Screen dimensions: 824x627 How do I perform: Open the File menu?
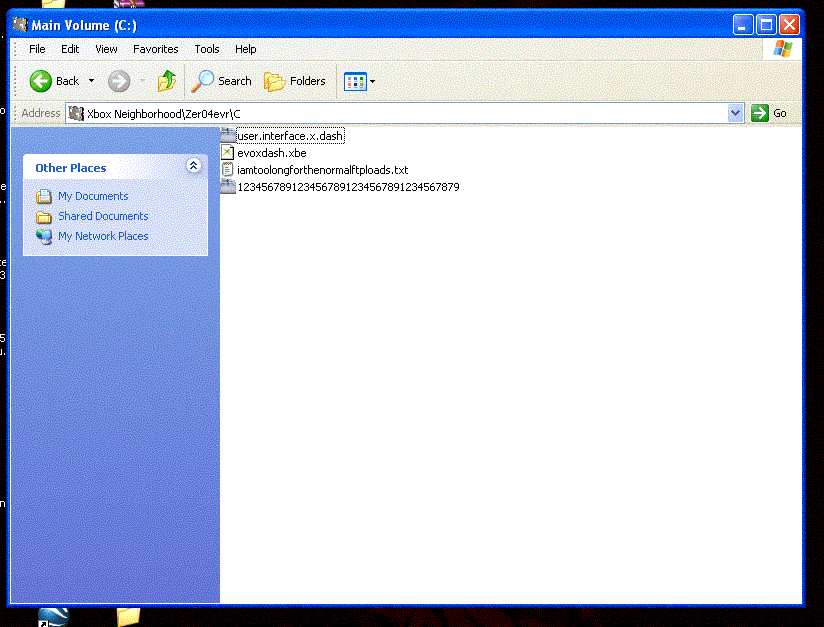click(37, 49)
